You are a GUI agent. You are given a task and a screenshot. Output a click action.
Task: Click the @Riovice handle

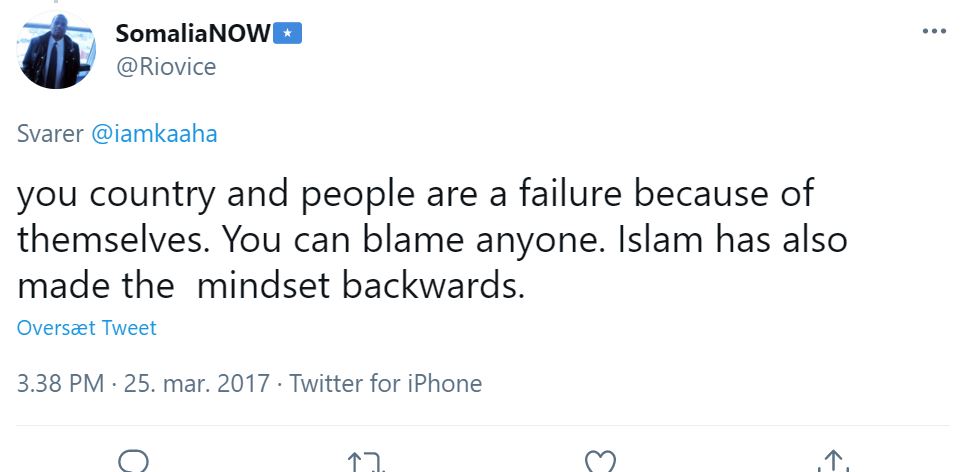[166, 66]
